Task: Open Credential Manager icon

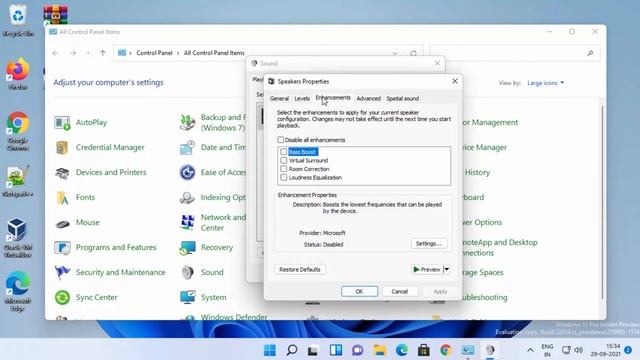Action: pyautogui.click(x=62, y=147)
